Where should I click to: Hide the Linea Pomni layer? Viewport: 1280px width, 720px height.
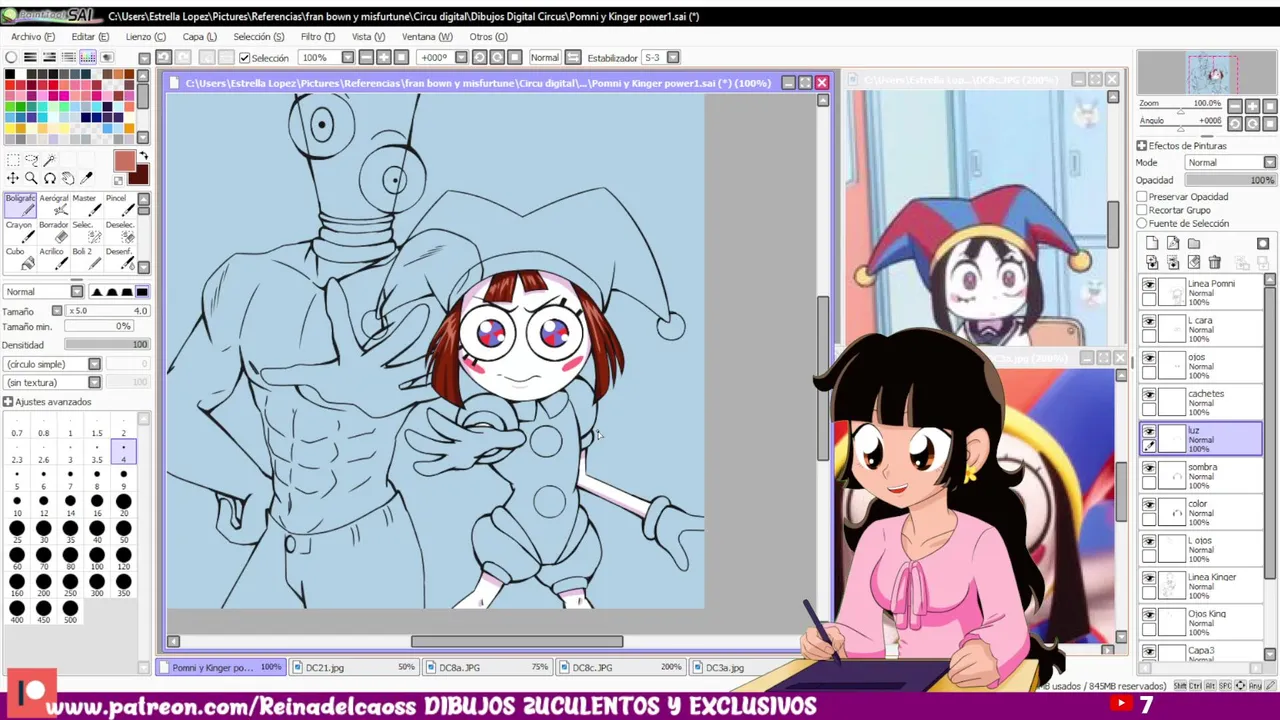click(1149, 285)
